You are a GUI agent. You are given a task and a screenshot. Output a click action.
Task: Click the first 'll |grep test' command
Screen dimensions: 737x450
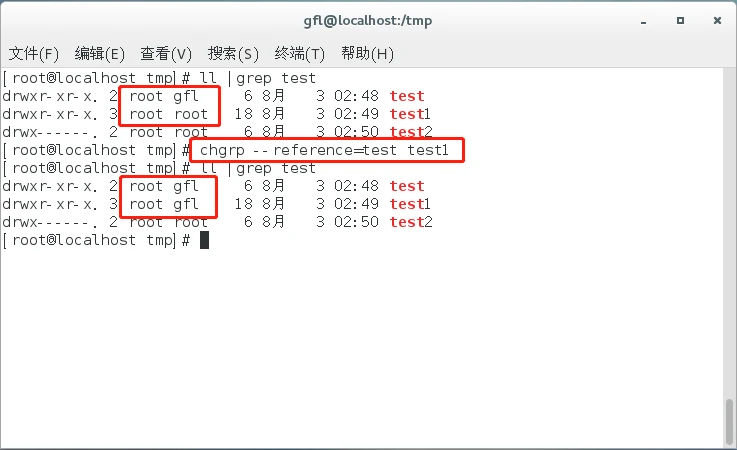click(258, 78)
